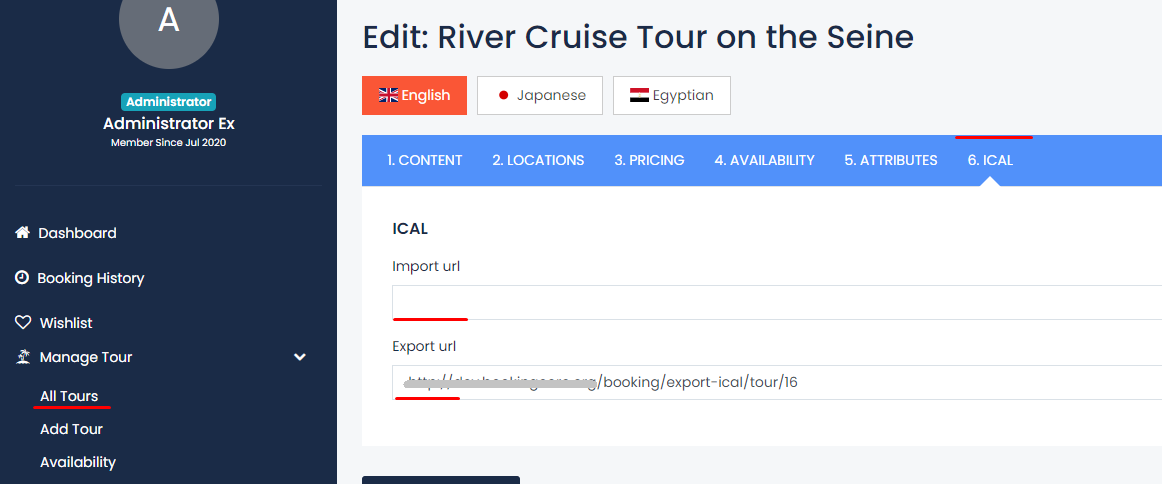Open the 5. Attributes tab
Viewport: 1162px width, 484px height.
[890, 160]
